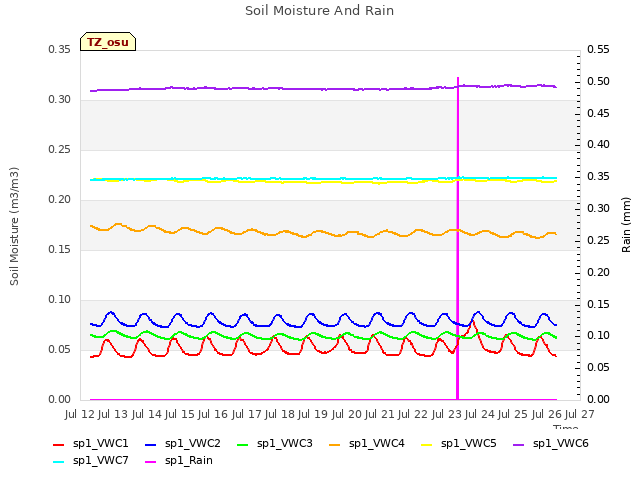Screen dimensions: 640x480
Task: Click the Rain (mm) axis label
Action: click(x=626, y=225)
